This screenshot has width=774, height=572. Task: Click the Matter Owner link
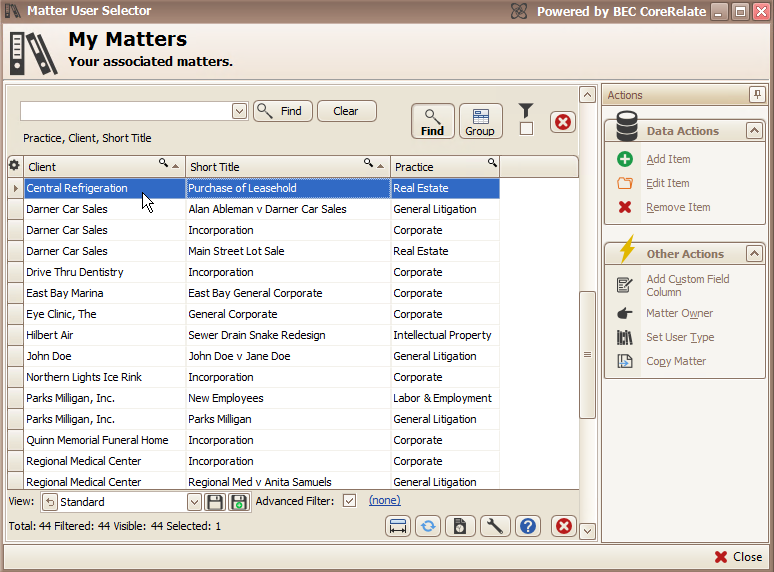(x=680, y=313)
